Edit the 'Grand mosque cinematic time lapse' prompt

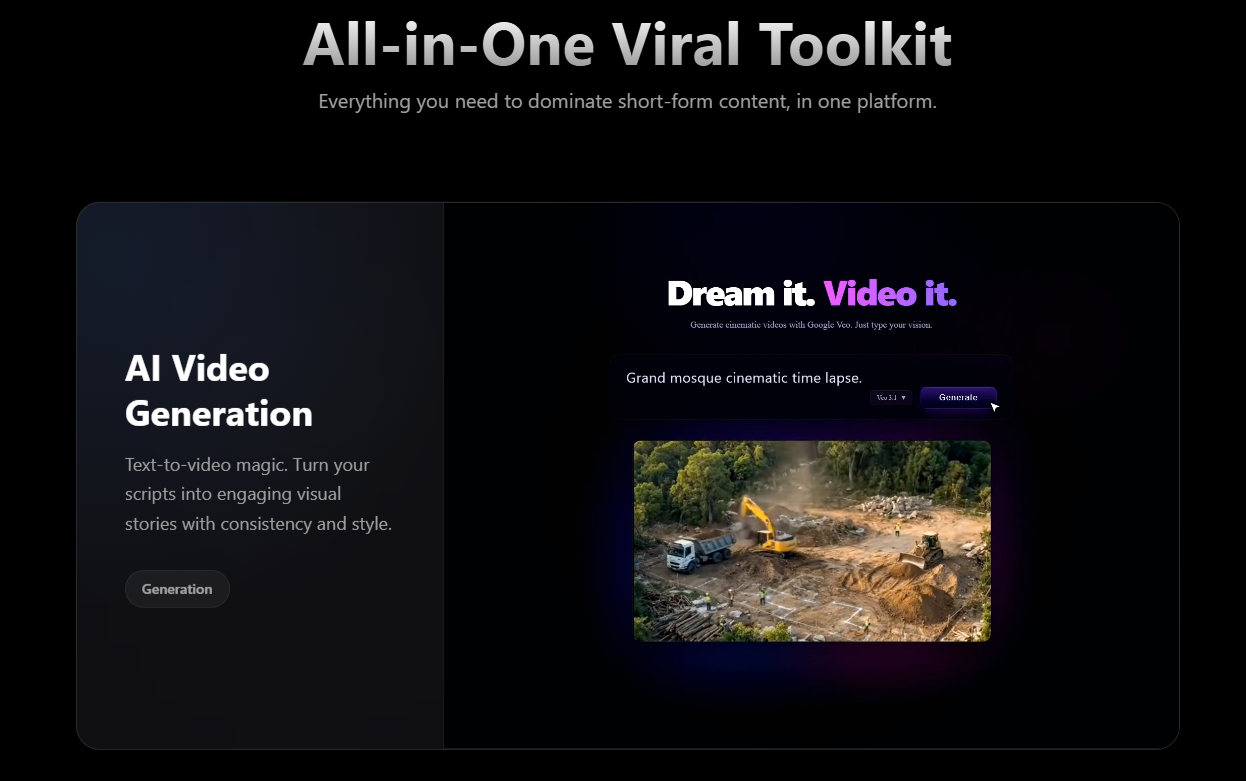coord(743,378)
